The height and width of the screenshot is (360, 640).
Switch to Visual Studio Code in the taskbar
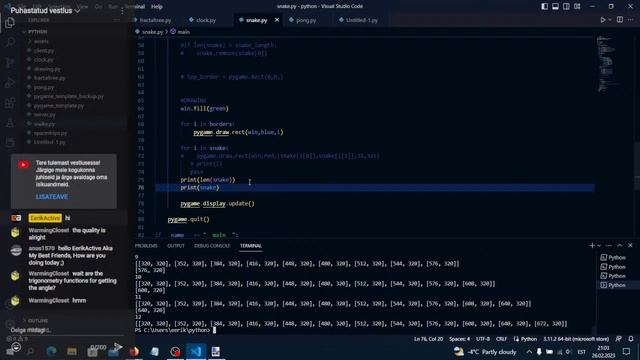(x=196, y=351)
